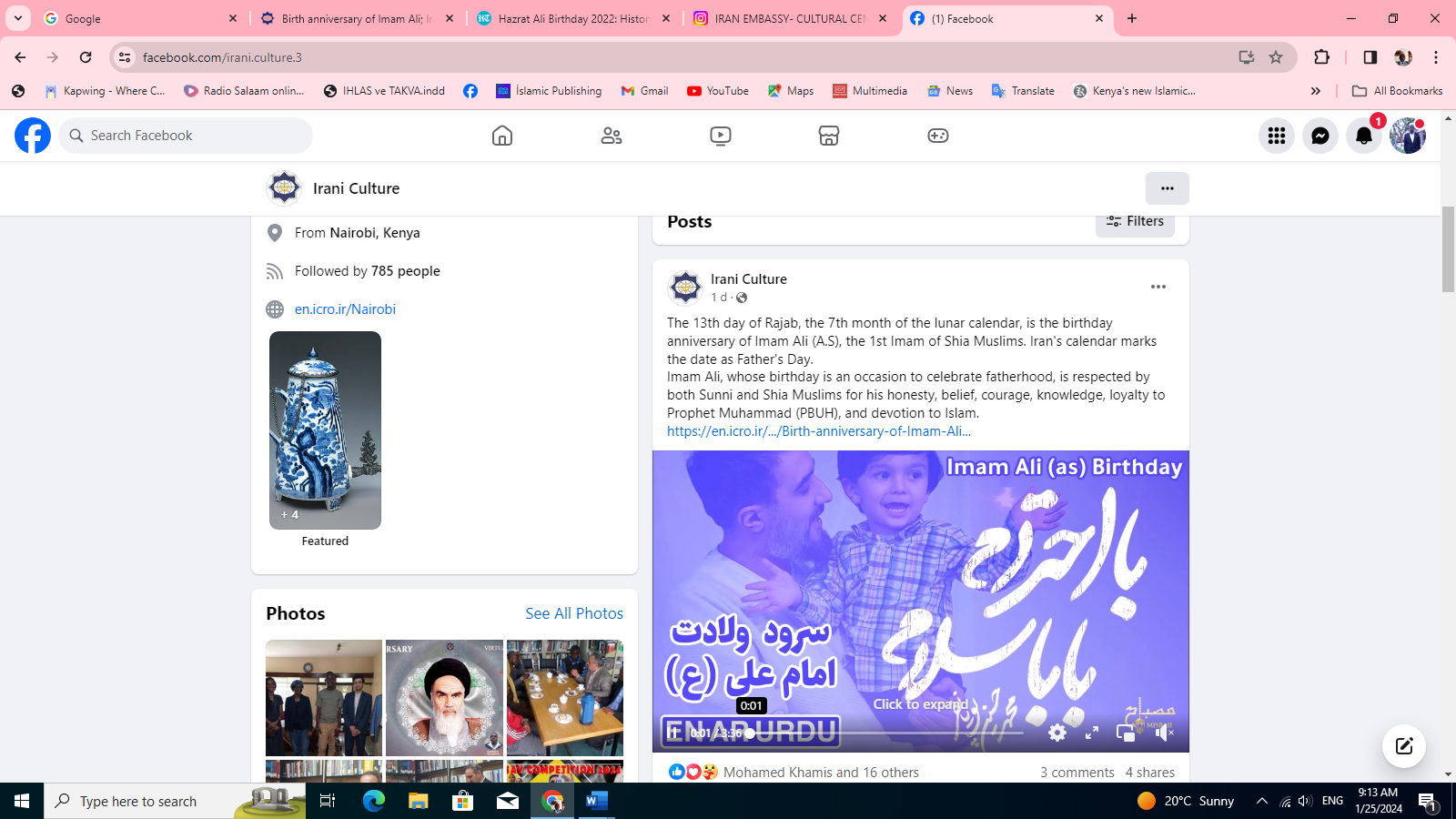Open Chrome extensions puzzle icon
The image size is (1456, 819).
click(x=1321, y=57)
